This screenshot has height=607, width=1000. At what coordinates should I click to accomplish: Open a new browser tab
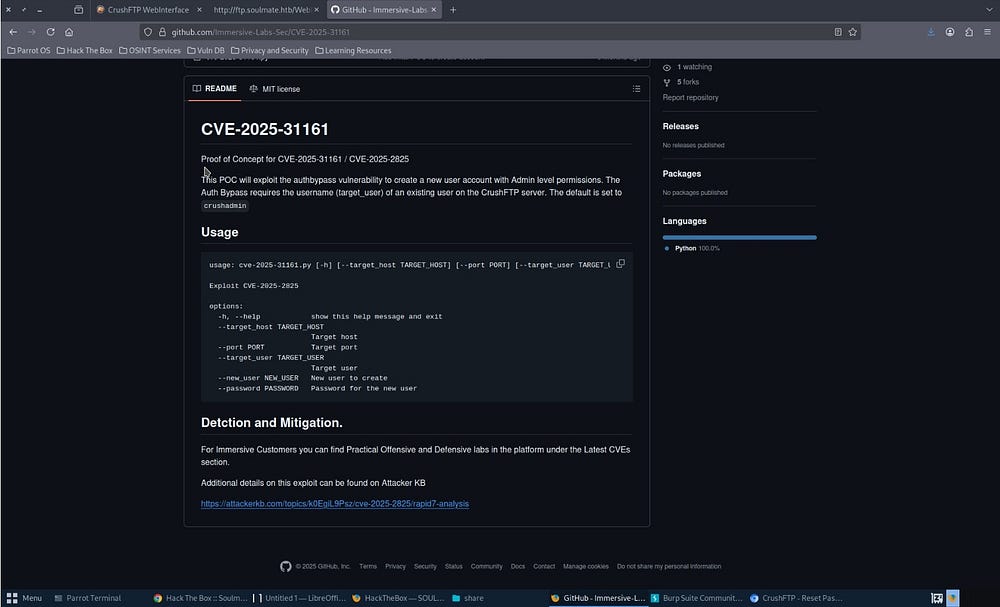point(453,10)
